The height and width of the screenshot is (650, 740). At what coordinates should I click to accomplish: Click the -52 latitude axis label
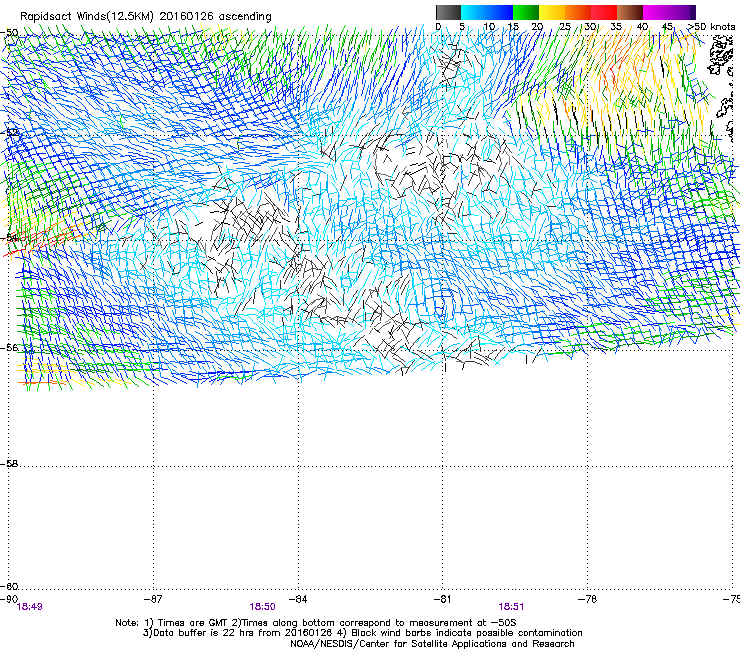pyautogui.click(x=10, y=133)
